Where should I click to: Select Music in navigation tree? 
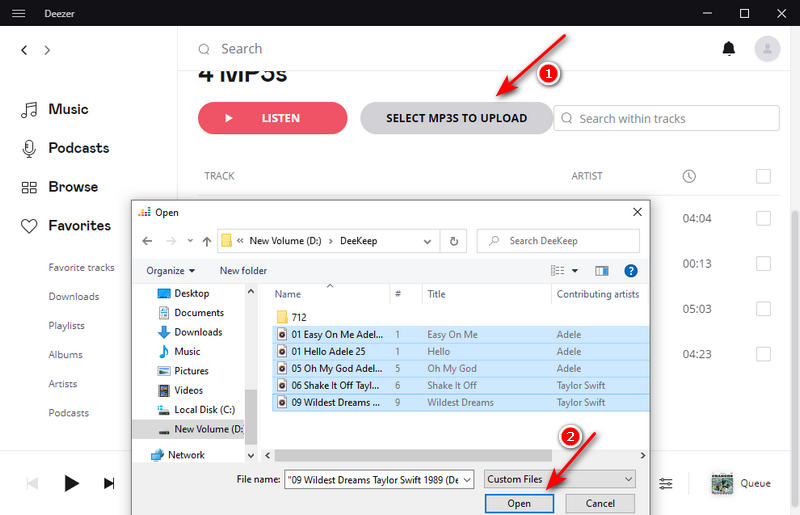coord(179,352)
